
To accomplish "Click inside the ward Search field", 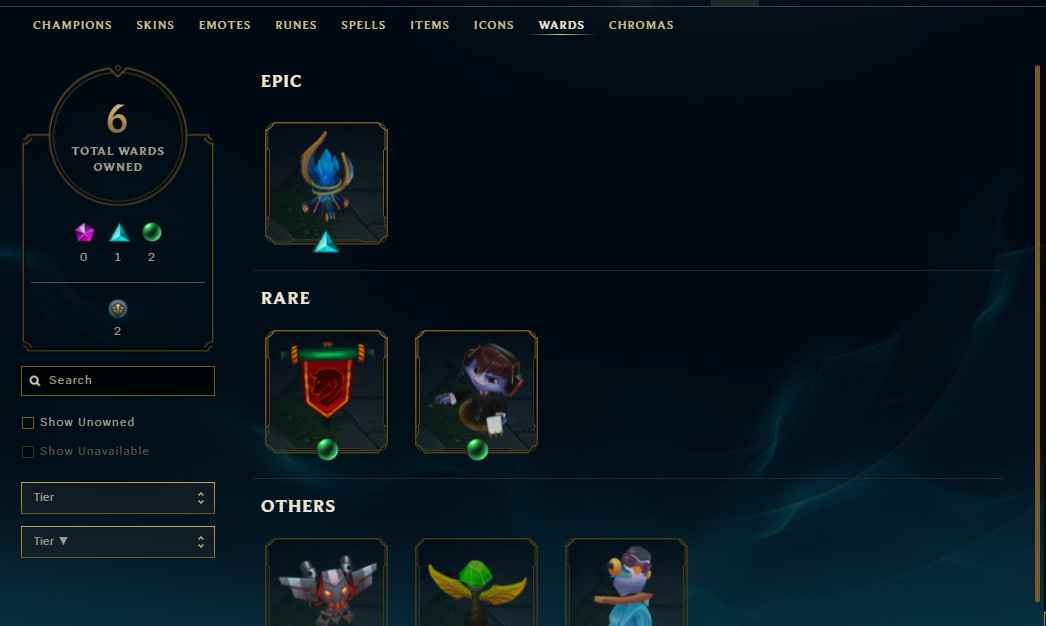I will 118,380.
